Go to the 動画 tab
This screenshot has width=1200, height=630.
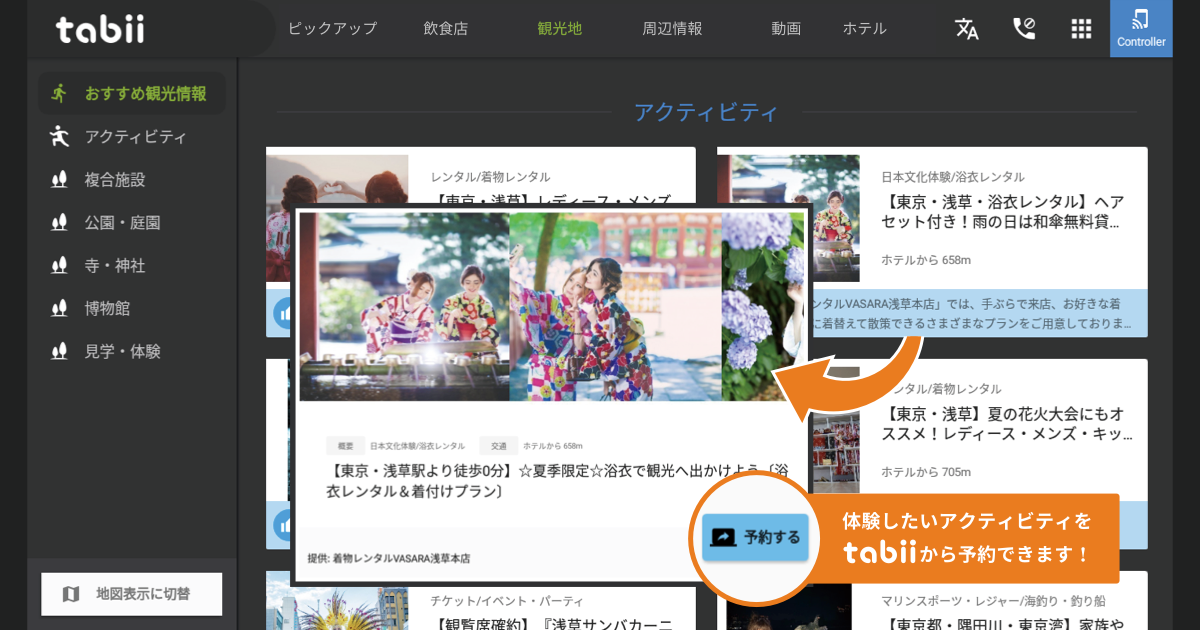pyautogui.click(x=786, y=29)
